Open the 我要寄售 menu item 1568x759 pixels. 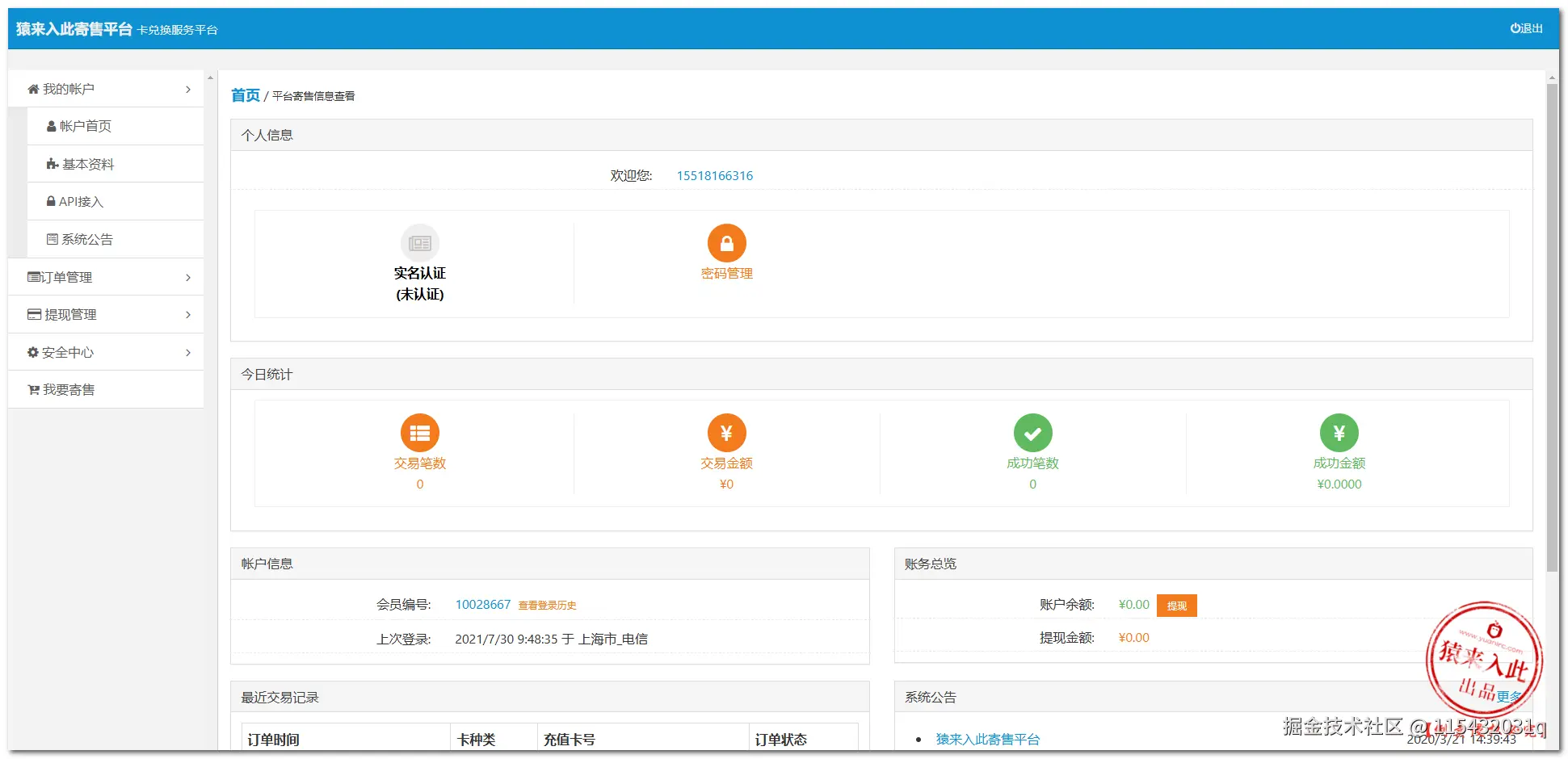[x=106, y=390]
